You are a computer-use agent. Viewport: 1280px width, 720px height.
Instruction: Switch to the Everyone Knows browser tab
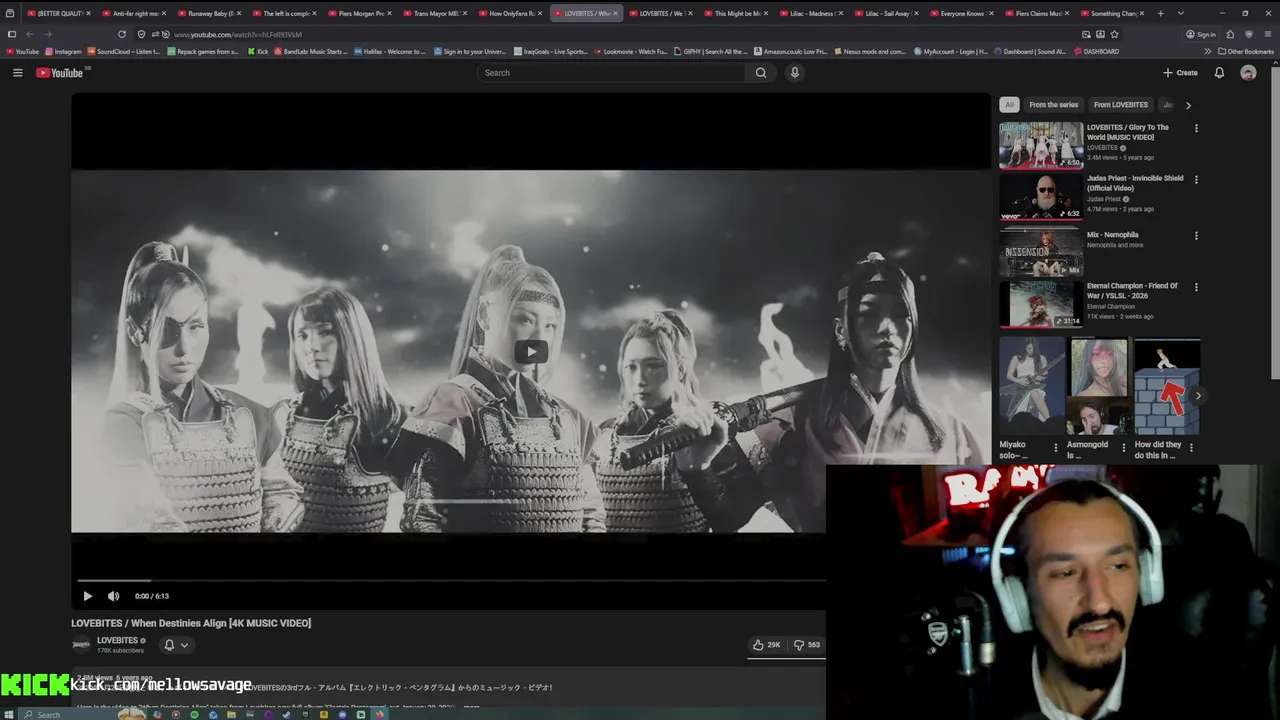962,14
